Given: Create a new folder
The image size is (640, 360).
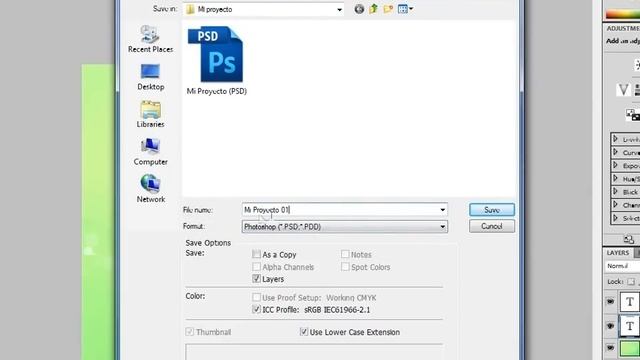Looking at the screenshot, I should coord(388,9).
